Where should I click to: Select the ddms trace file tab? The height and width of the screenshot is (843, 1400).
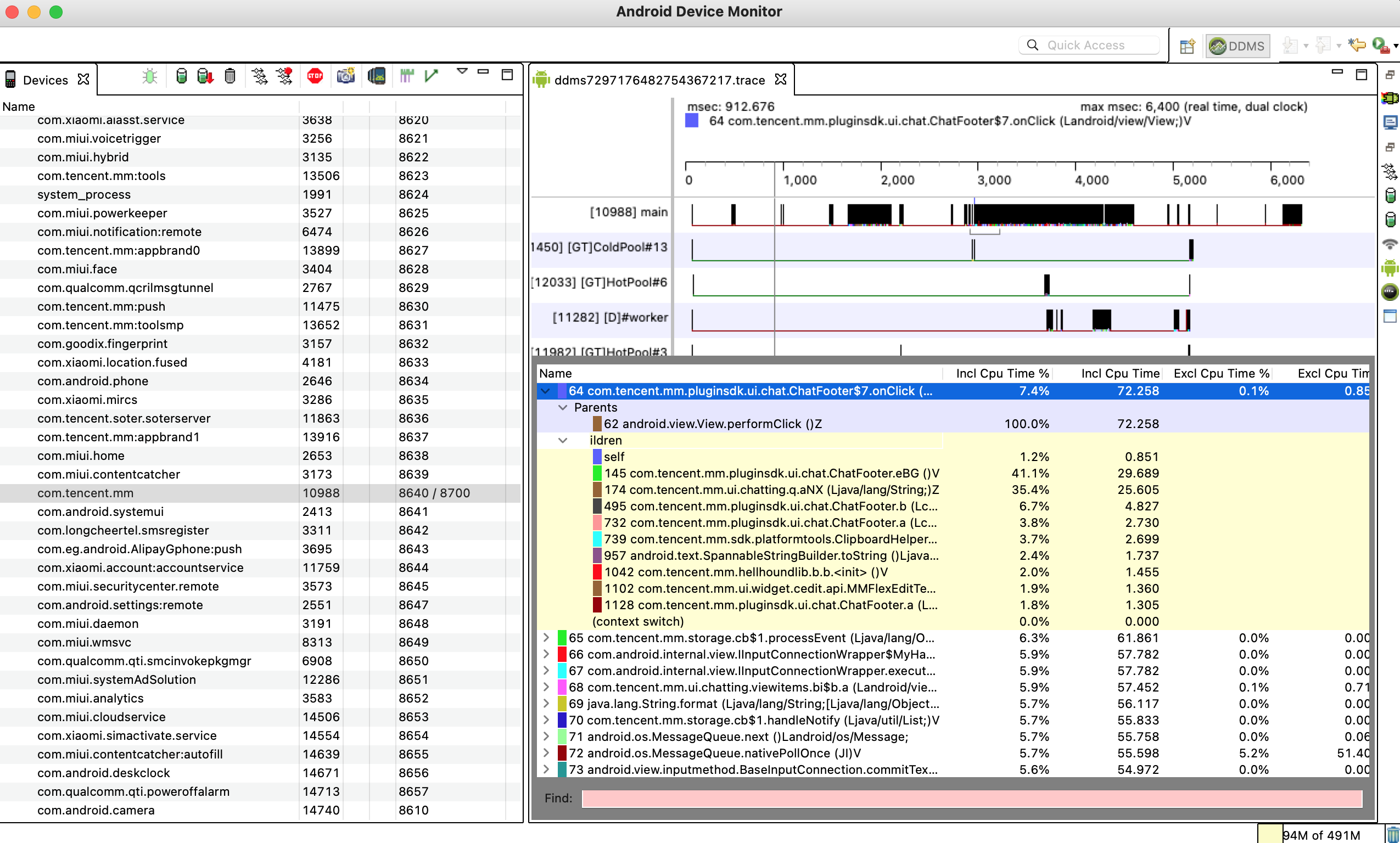coord(659,80)
